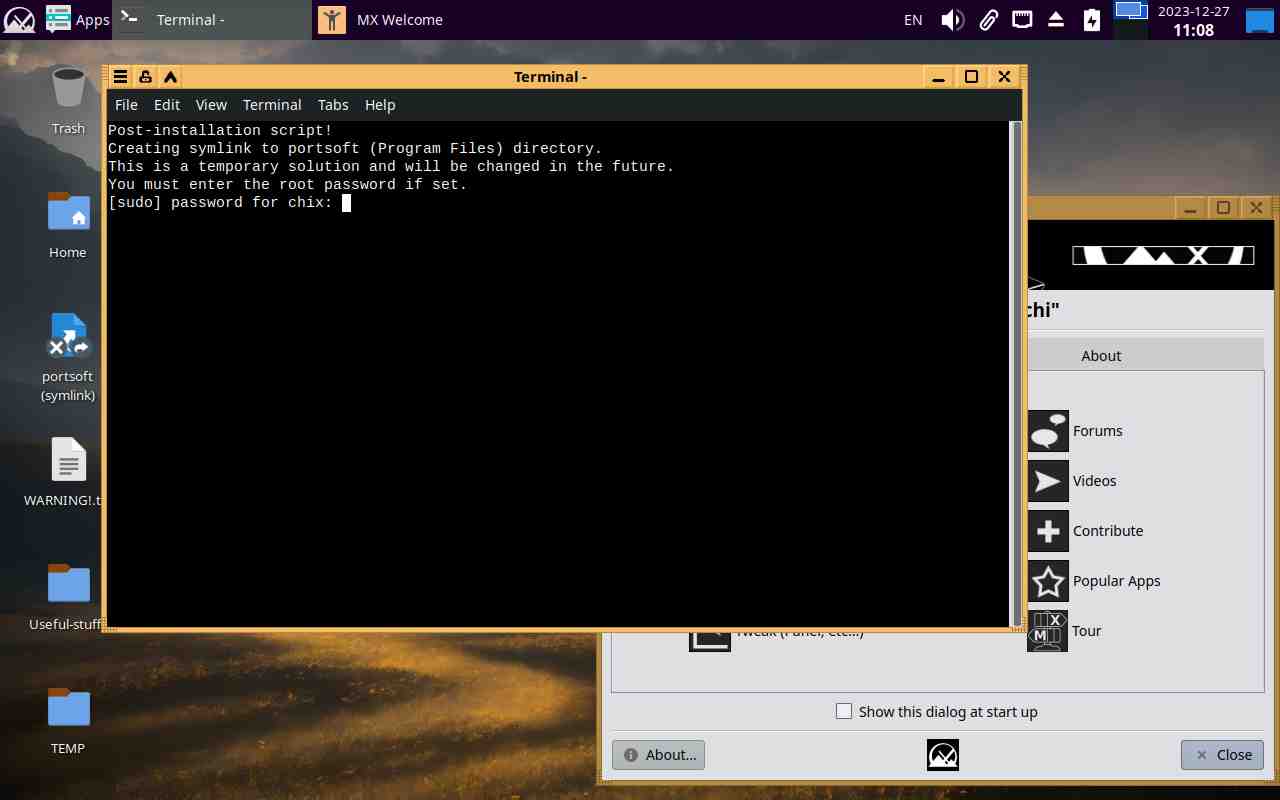
Task: Select the TEMP folder on desktop
Action: tap(68, 720)
